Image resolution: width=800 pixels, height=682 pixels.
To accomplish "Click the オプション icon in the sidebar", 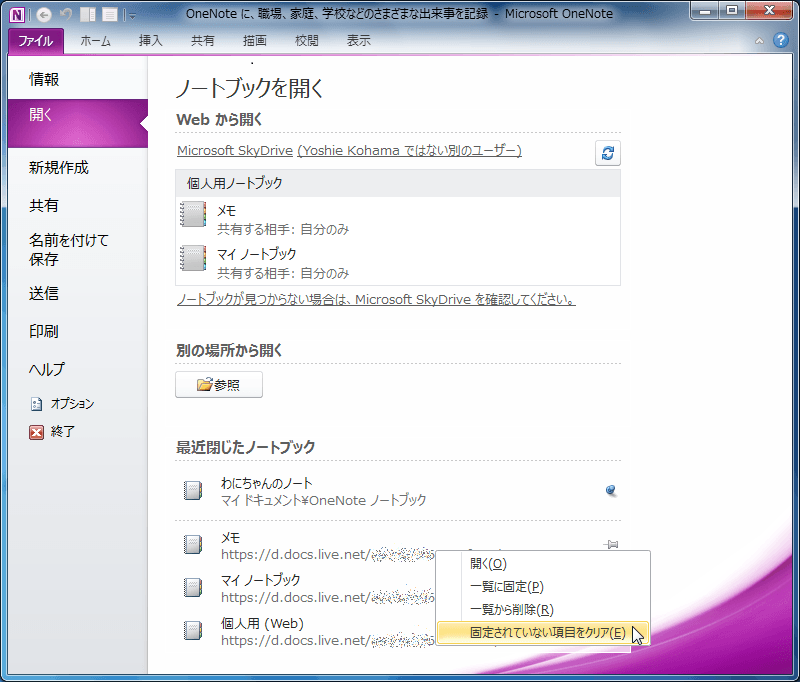I will (x=36, y=404).
